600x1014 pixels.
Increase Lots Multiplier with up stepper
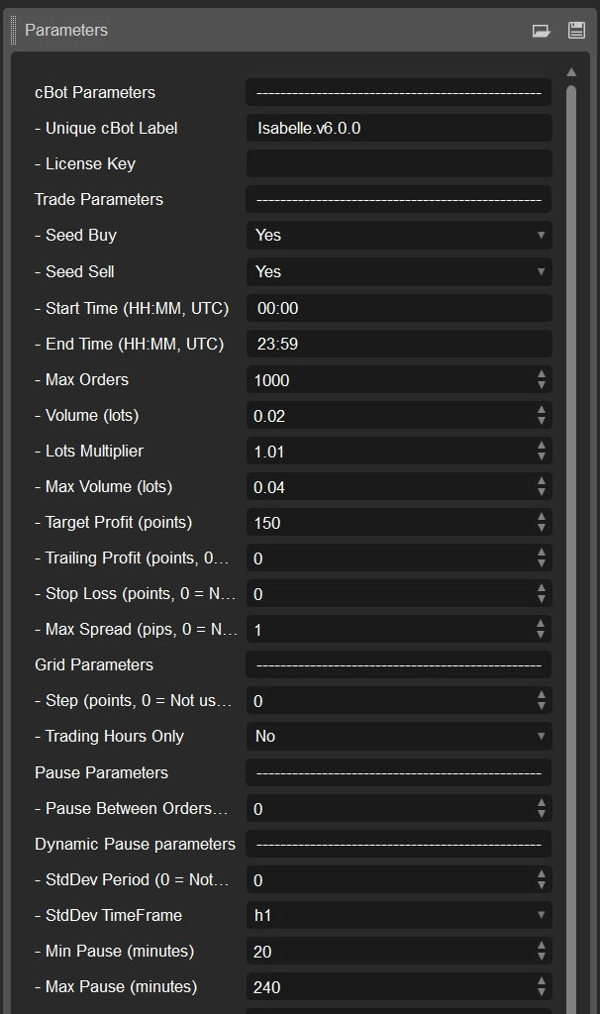pos(544,447)
